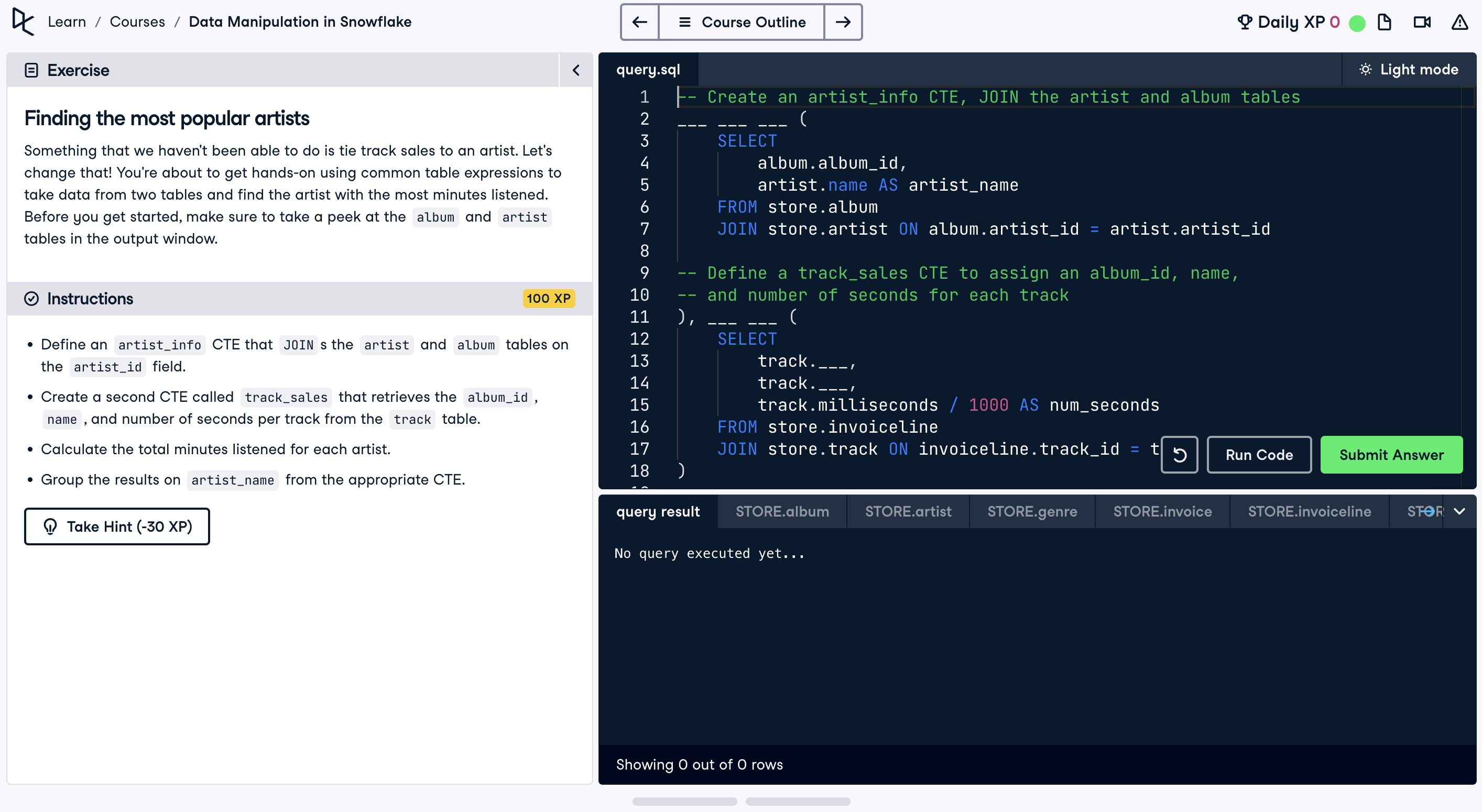Click the Daily XP label
Image resolution: width=1482 pixels, height=812 pixels.
point(1291,22)
